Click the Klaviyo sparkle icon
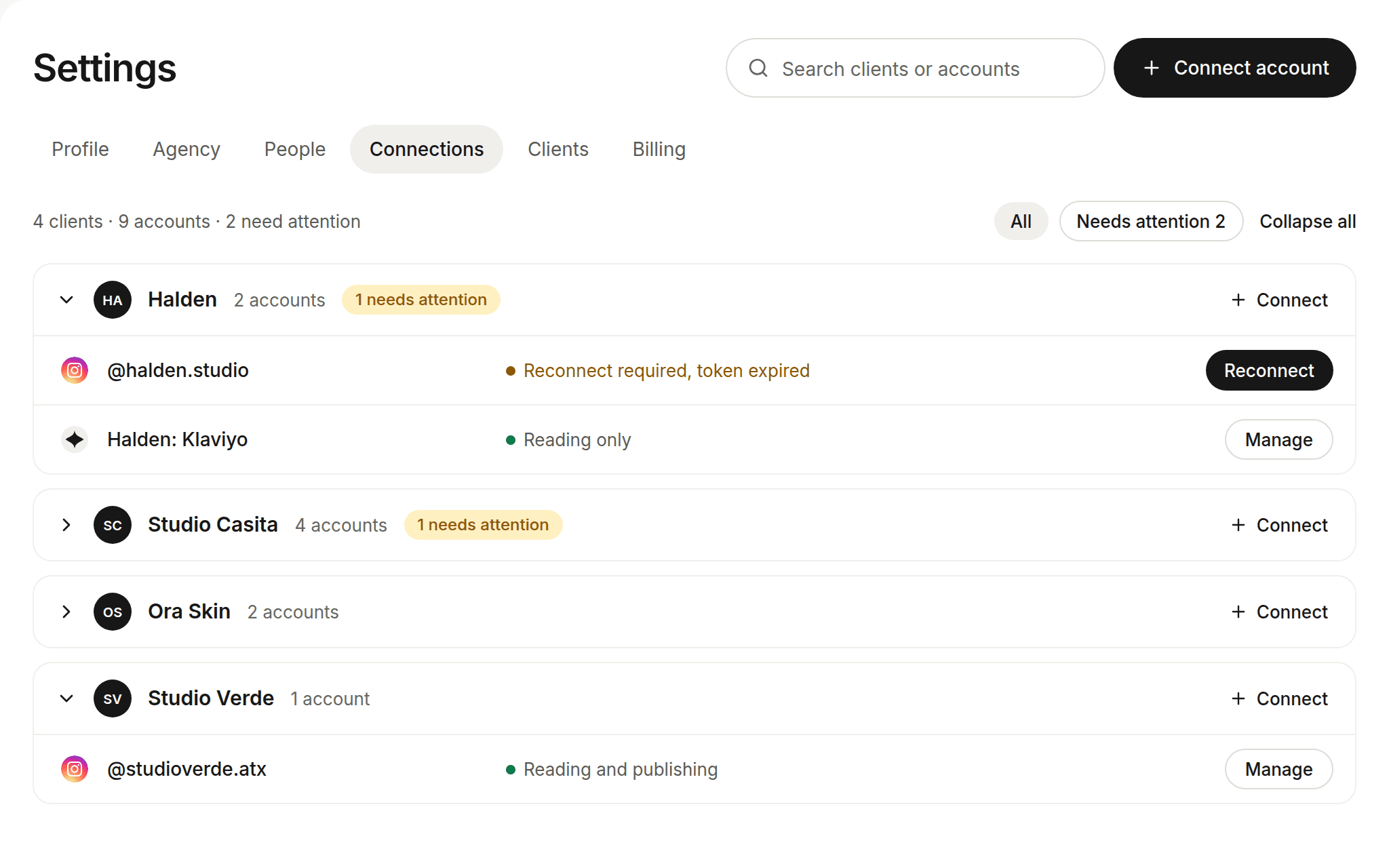The image size is (1389, 868). [x=75, y=439]
